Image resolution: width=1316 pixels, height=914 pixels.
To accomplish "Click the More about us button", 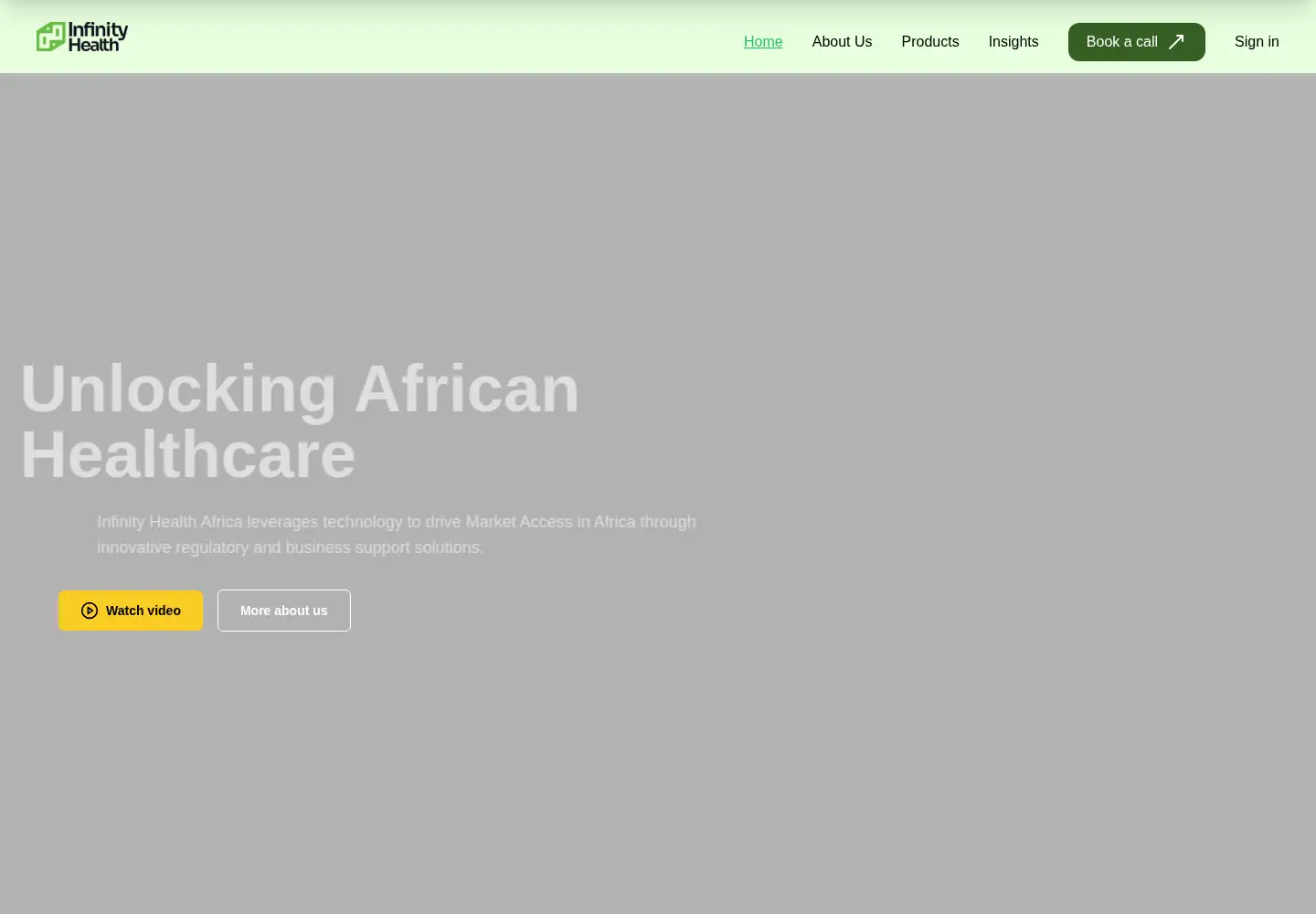I will point(284,611).
